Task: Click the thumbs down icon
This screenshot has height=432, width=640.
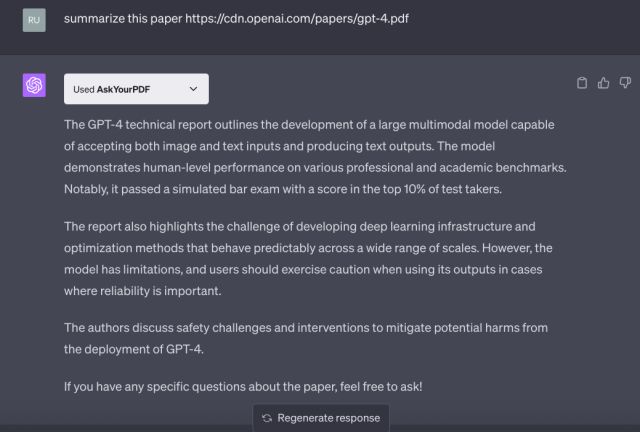Action: (625, 83)
